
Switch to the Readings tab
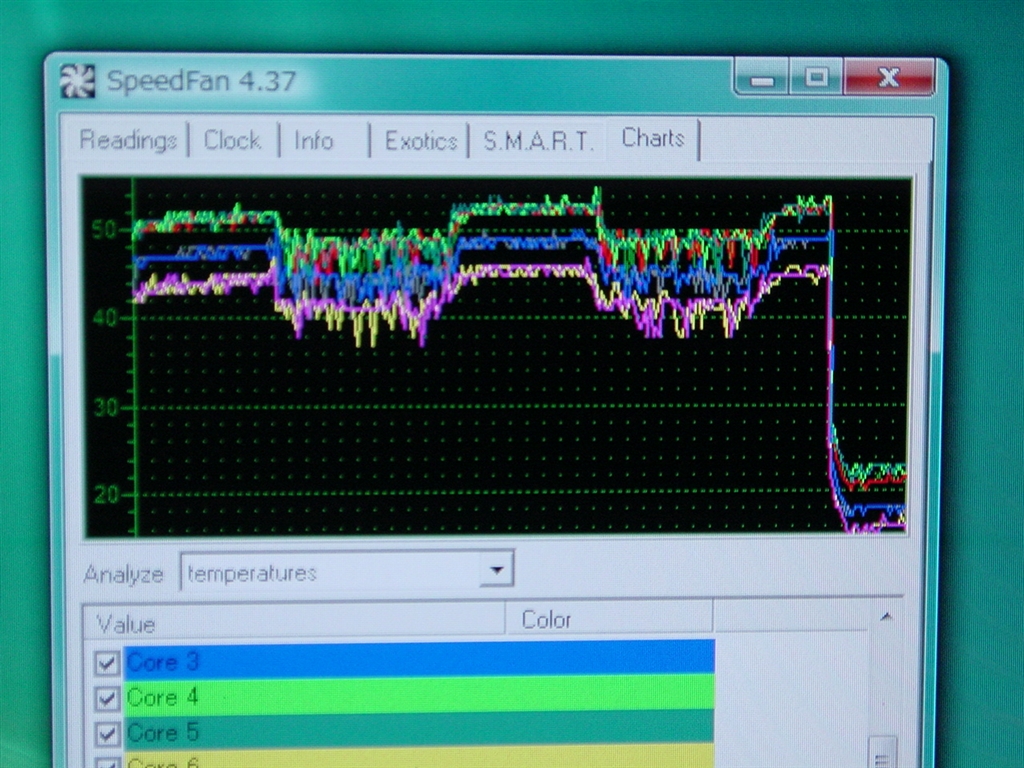click(x=127, y=141)
